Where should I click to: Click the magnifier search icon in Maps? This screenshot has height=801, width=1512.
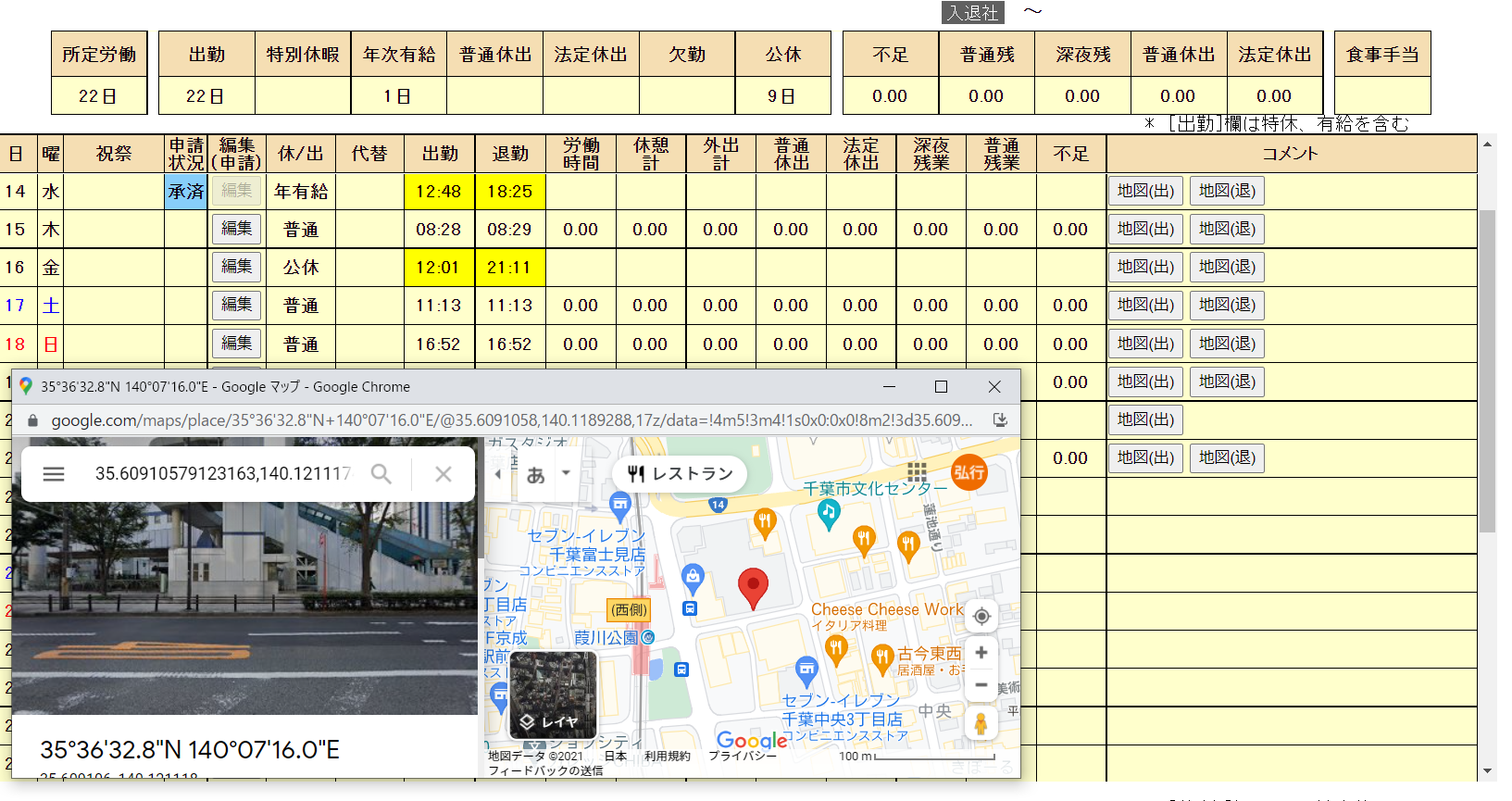[x=381, y=474]
